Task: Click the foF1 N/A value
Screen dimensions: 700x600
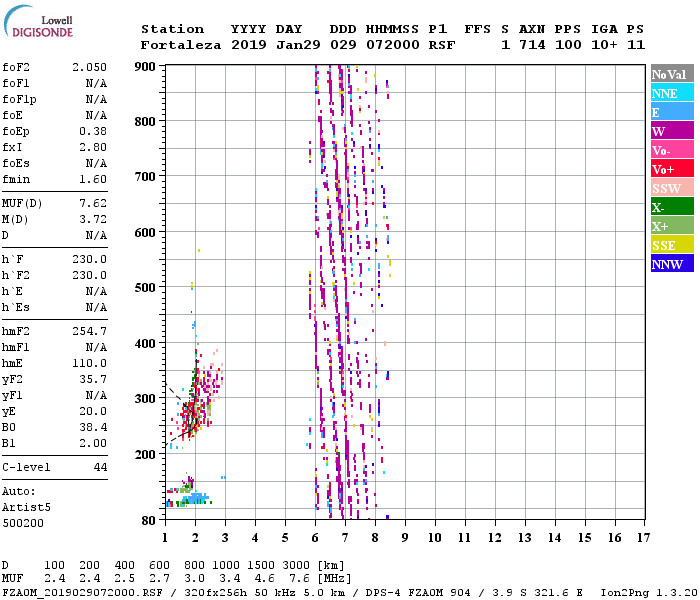Action: pos(96,83)
